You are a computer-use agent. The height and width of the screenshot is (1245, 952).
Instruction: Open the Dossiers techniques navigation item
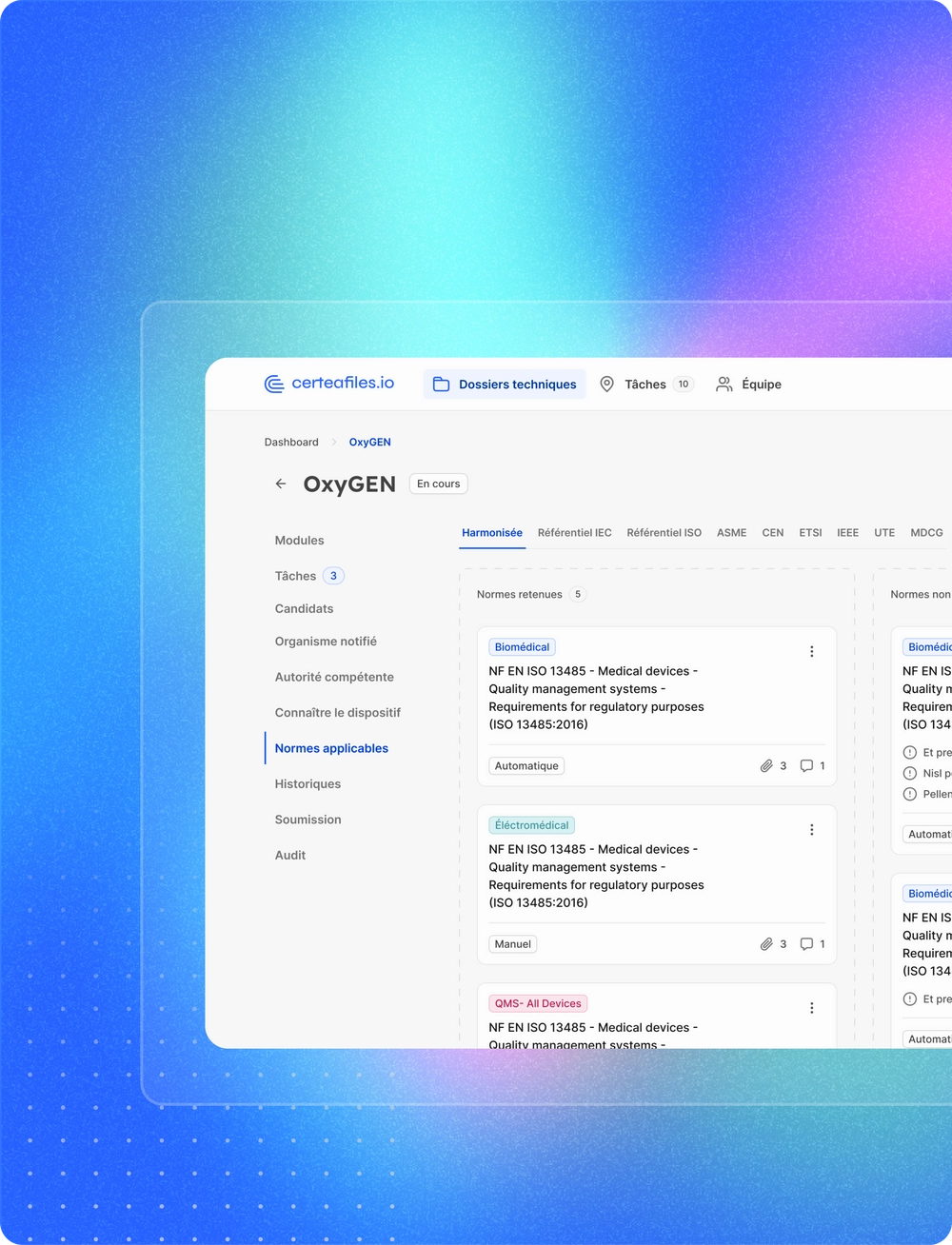506,385
